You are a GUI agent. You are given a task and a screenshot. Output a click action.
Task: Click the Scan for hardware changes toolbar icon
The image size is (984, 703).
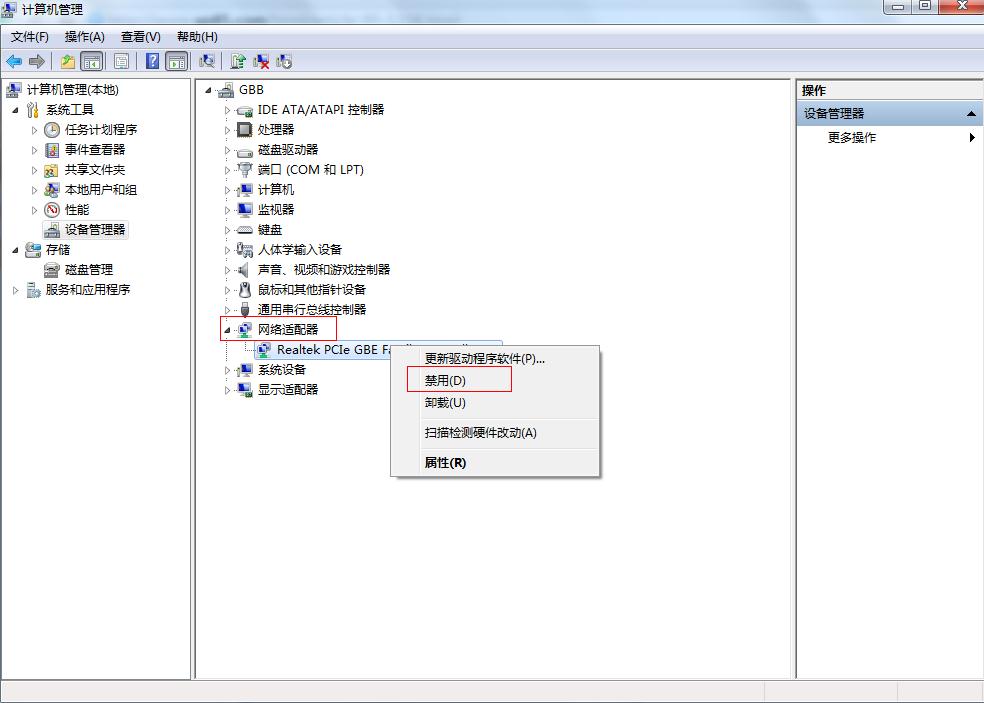(x=207, y=61)
